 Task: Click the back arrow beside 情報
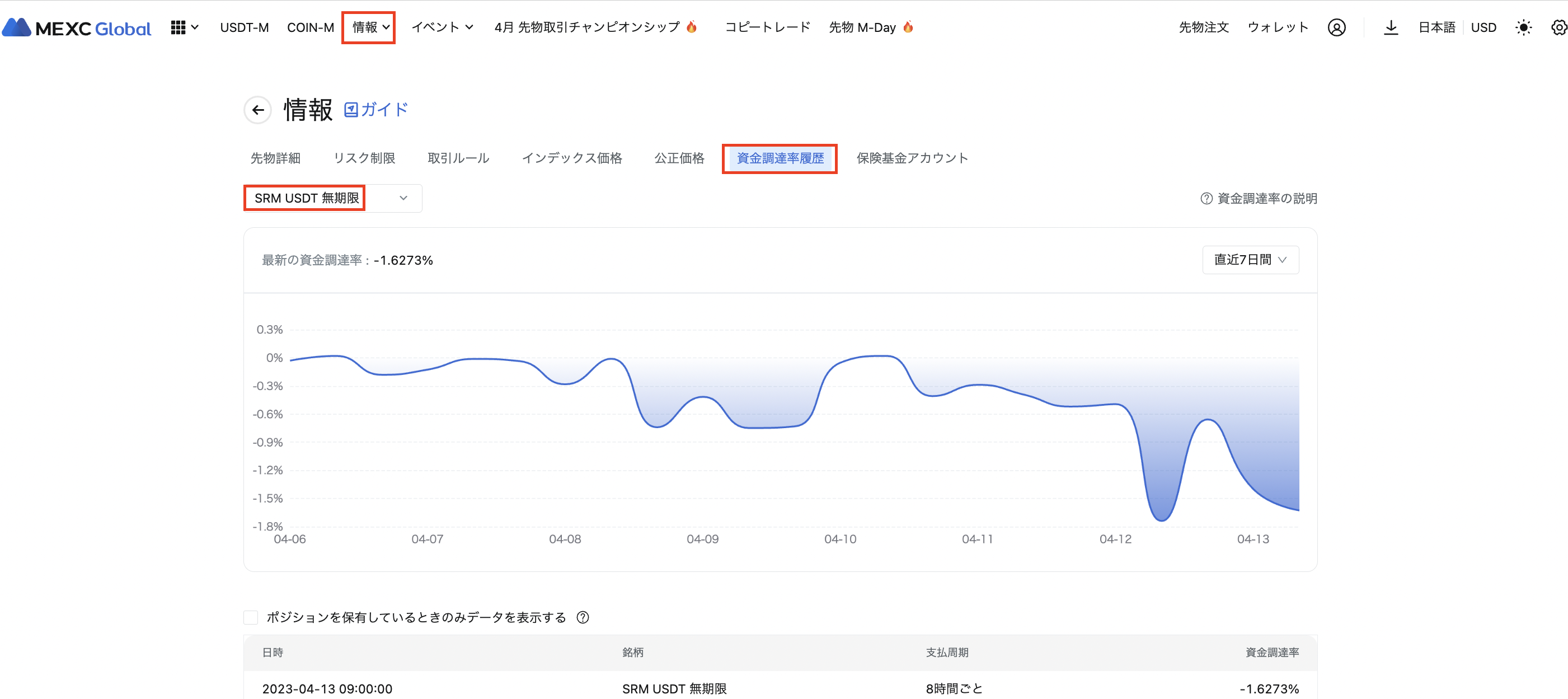click(258, 110)
